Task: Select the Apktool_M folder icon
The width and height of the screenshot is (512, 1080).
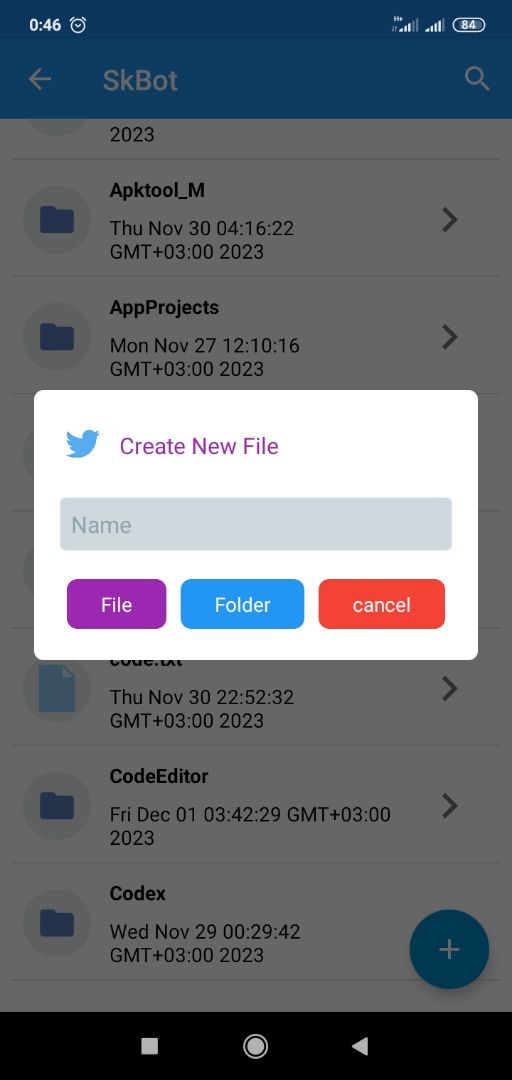Action: (57, 220)
